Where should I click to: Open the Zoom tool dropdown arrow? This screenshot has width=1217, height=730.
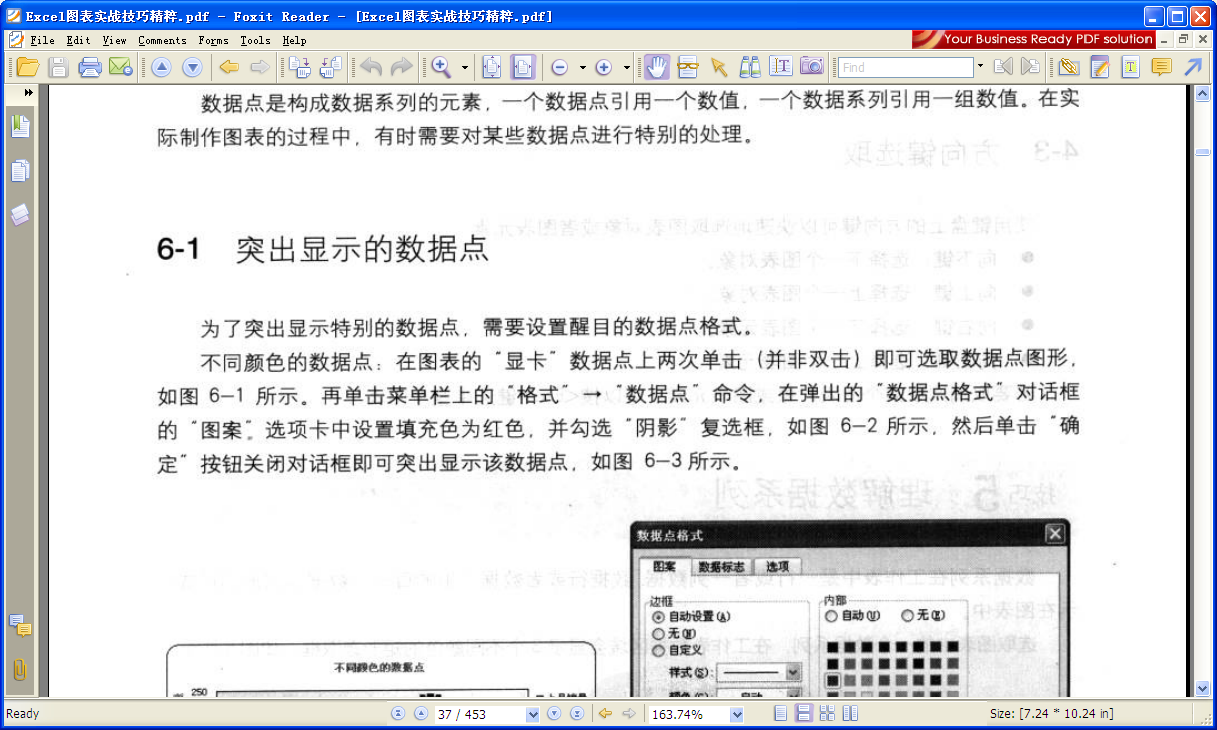click(x=465, y=68)
